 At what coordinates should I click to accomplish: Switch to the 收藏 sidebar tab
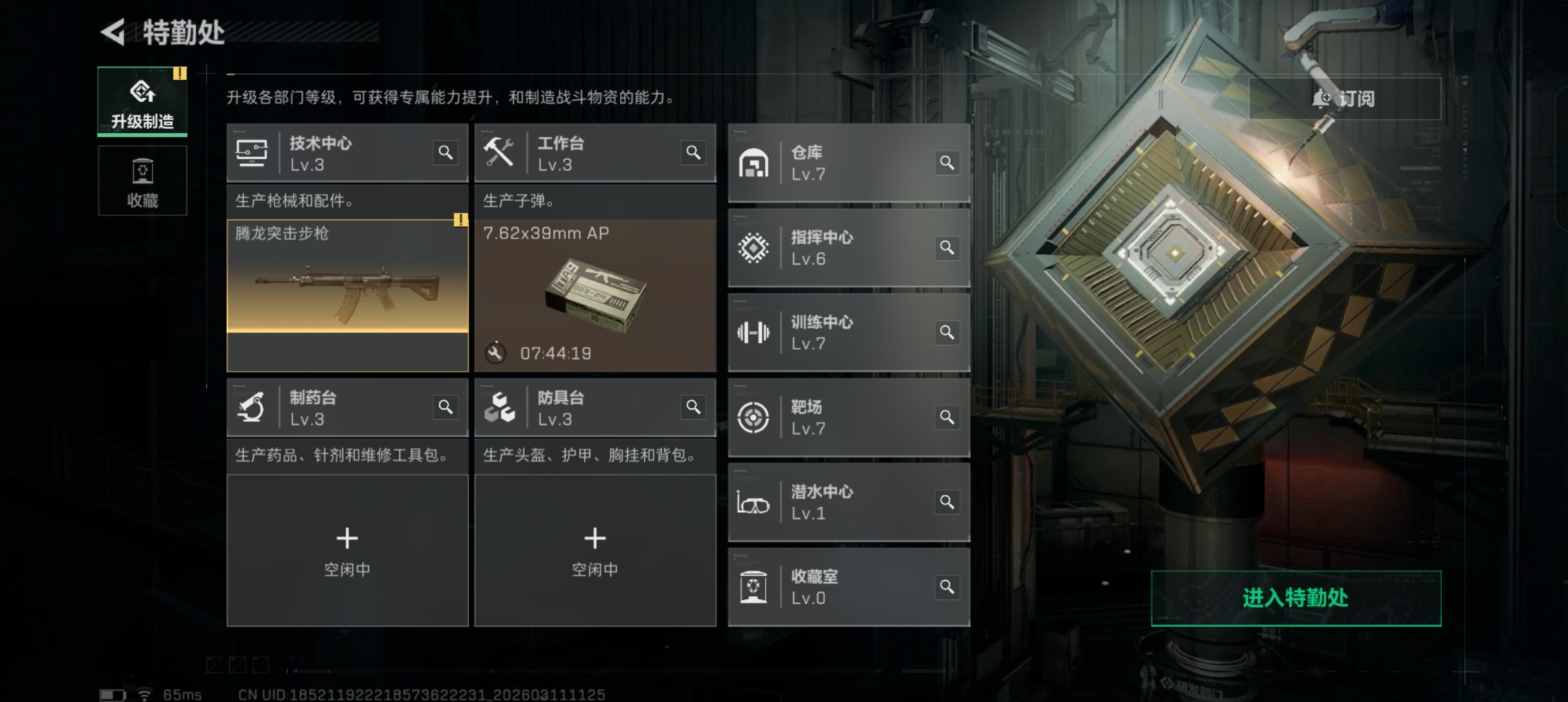142,181
